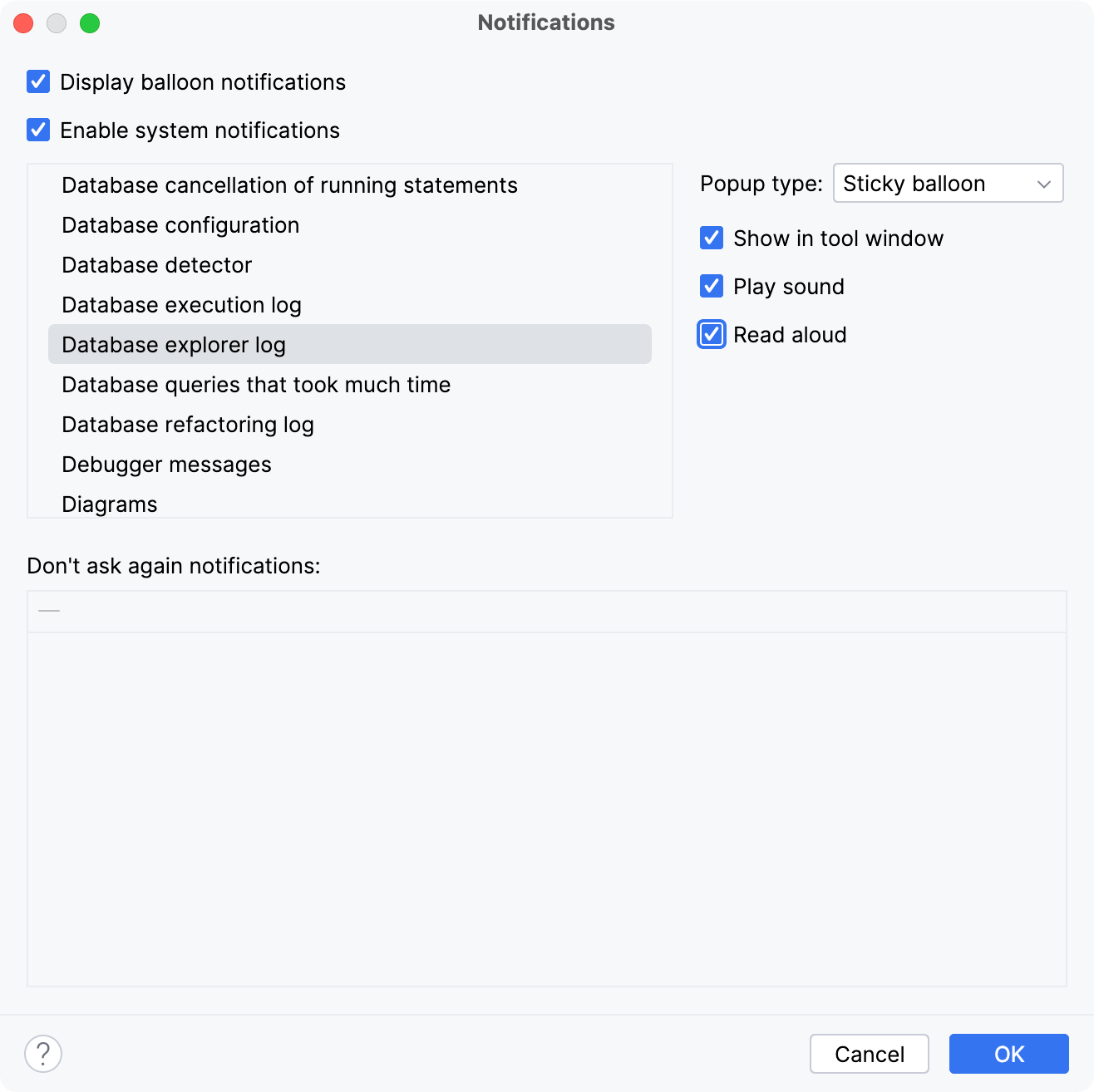Disable Display balloon notifications
1094x1092 pixels.
coord(38,81)
